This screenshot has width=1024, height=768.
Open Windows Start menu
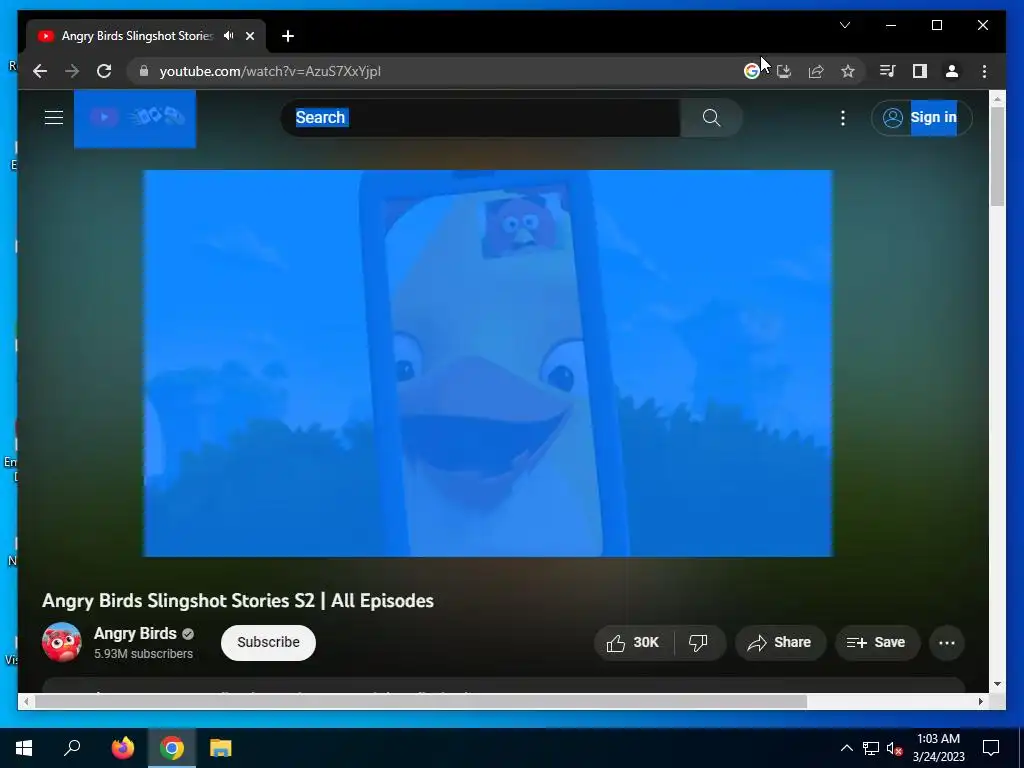coord(24,748)
